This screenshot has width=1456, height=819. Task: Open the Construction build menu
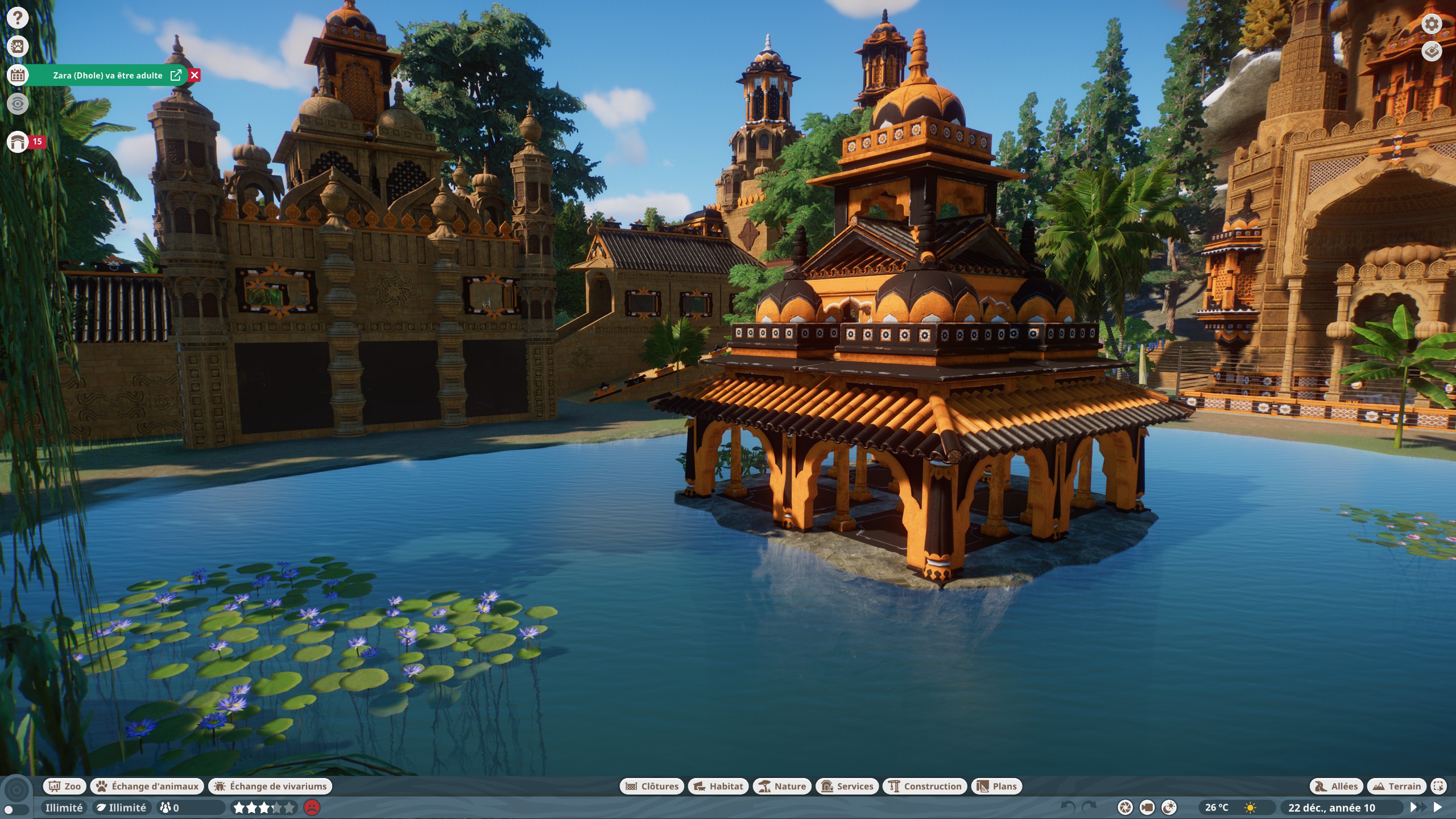click(925, 786)
